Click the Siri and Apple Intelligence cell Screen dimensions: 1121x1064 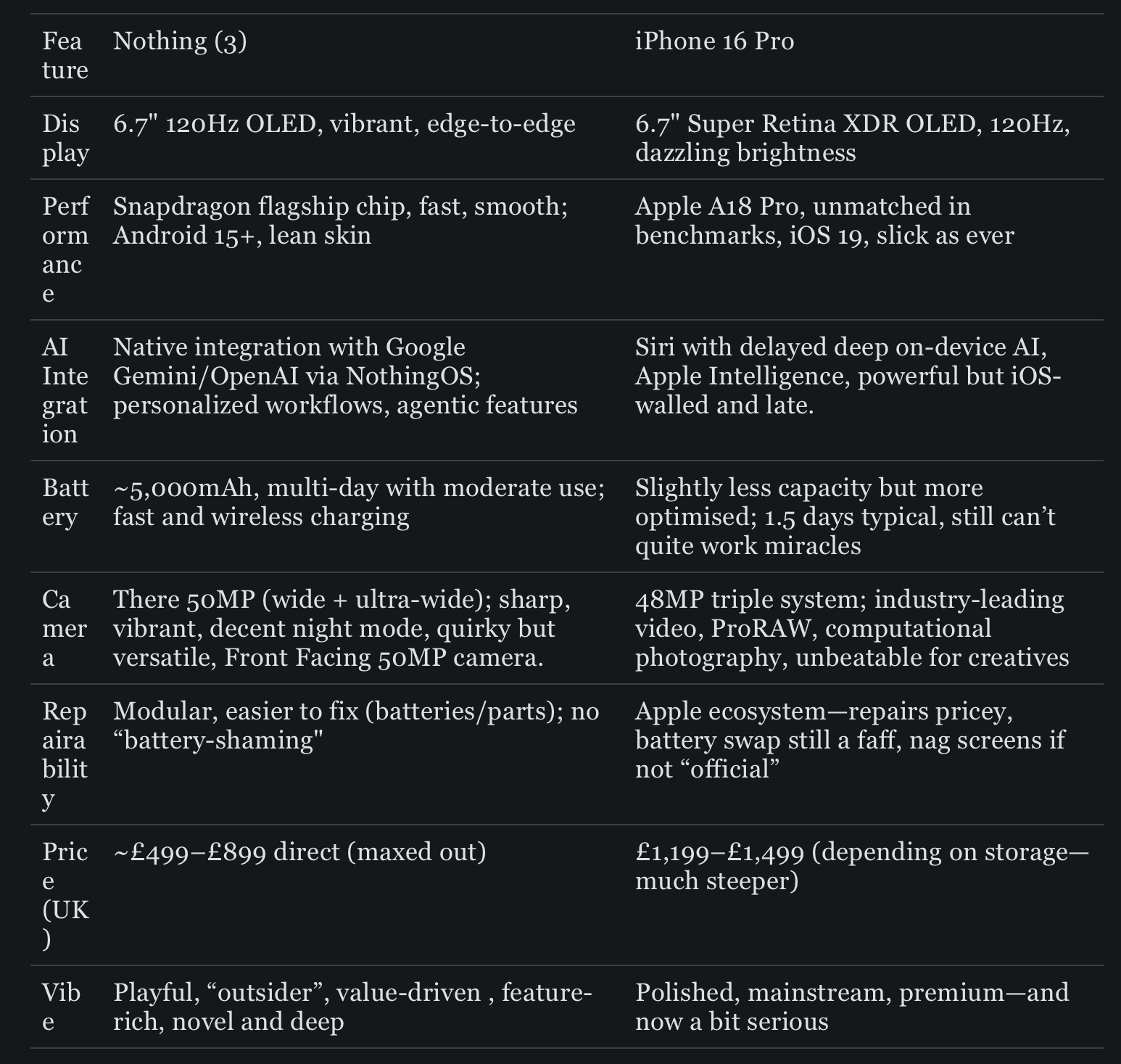click(x=848, y=376)
